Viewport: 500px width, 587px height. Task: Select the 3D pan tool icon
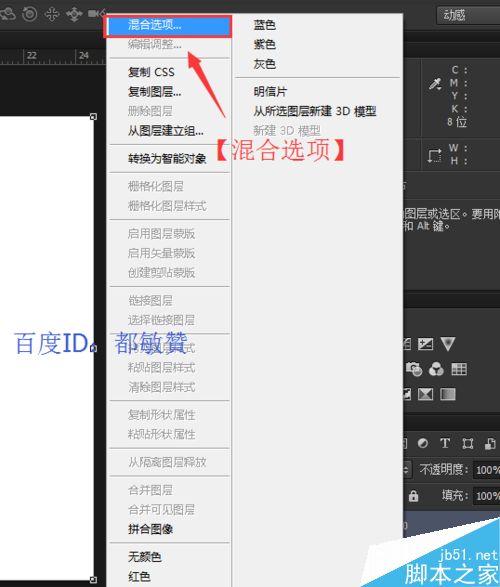[x=52, y=14]
